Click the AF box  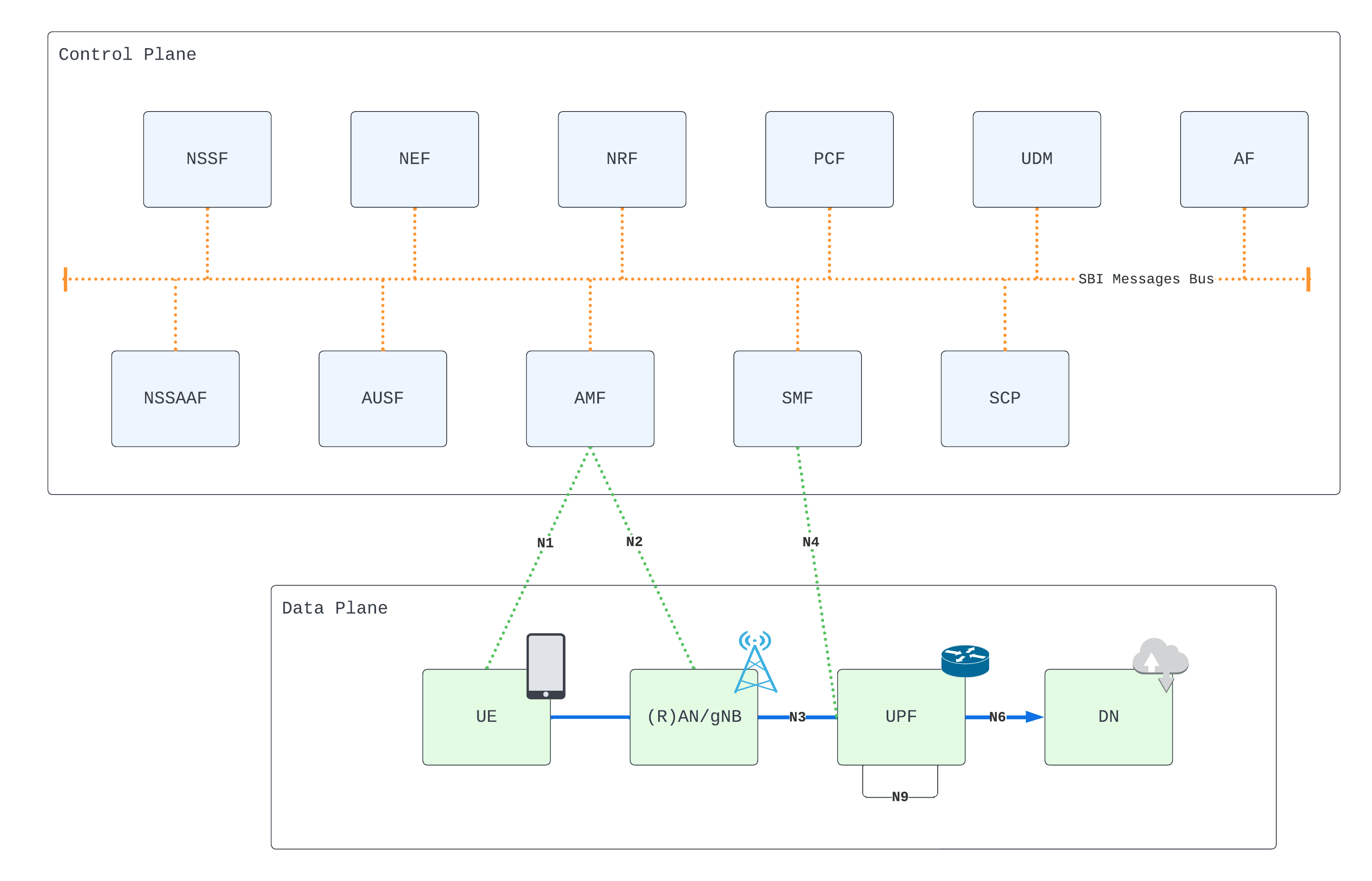tap(1244, 159)
